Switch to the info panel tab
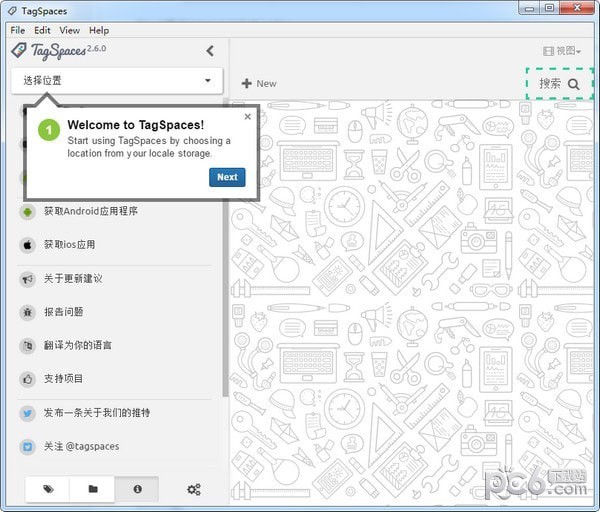Viewport: 600px width, 512px height. click(x=137, y=489)
